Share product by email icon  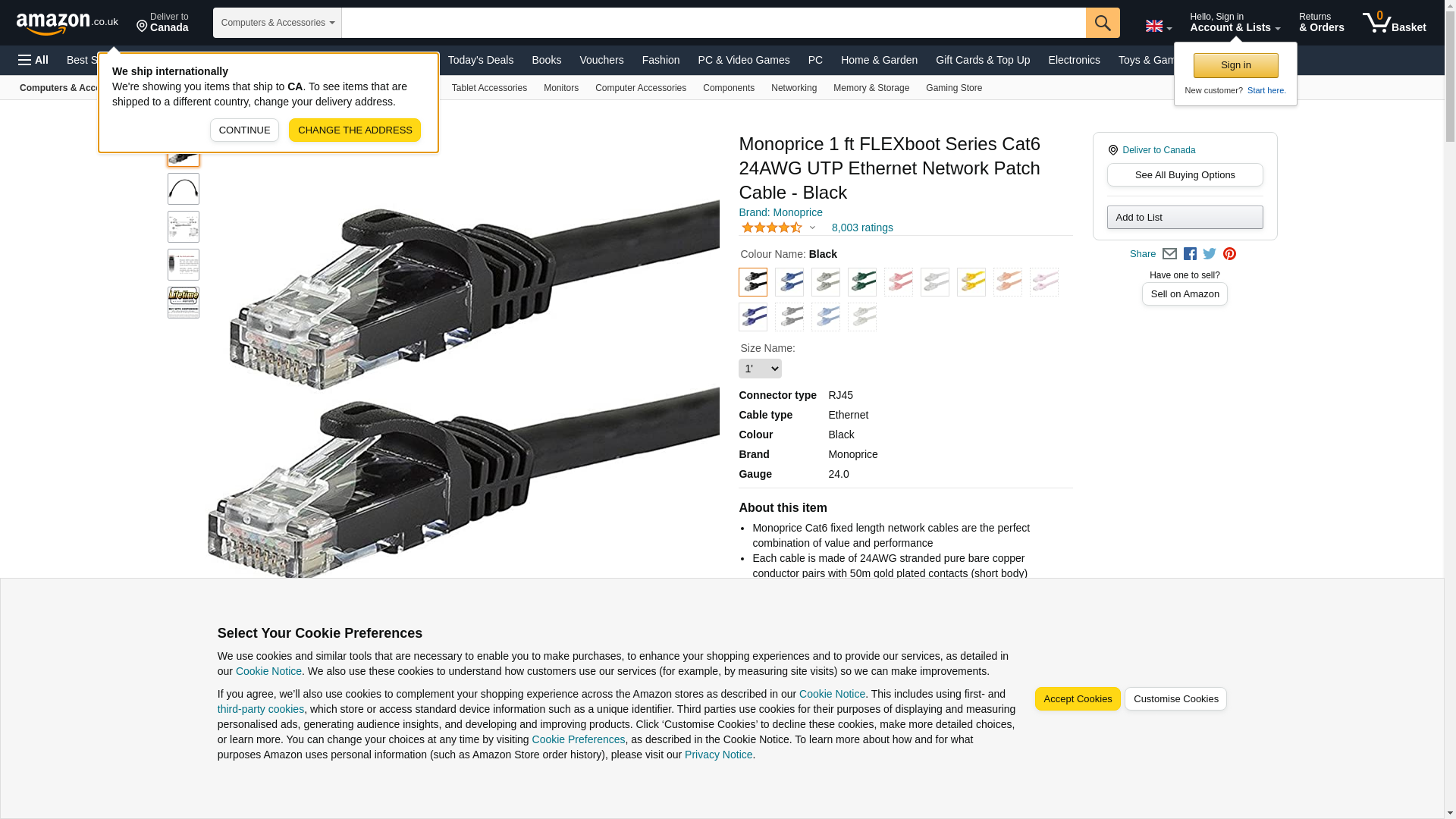1169,254
